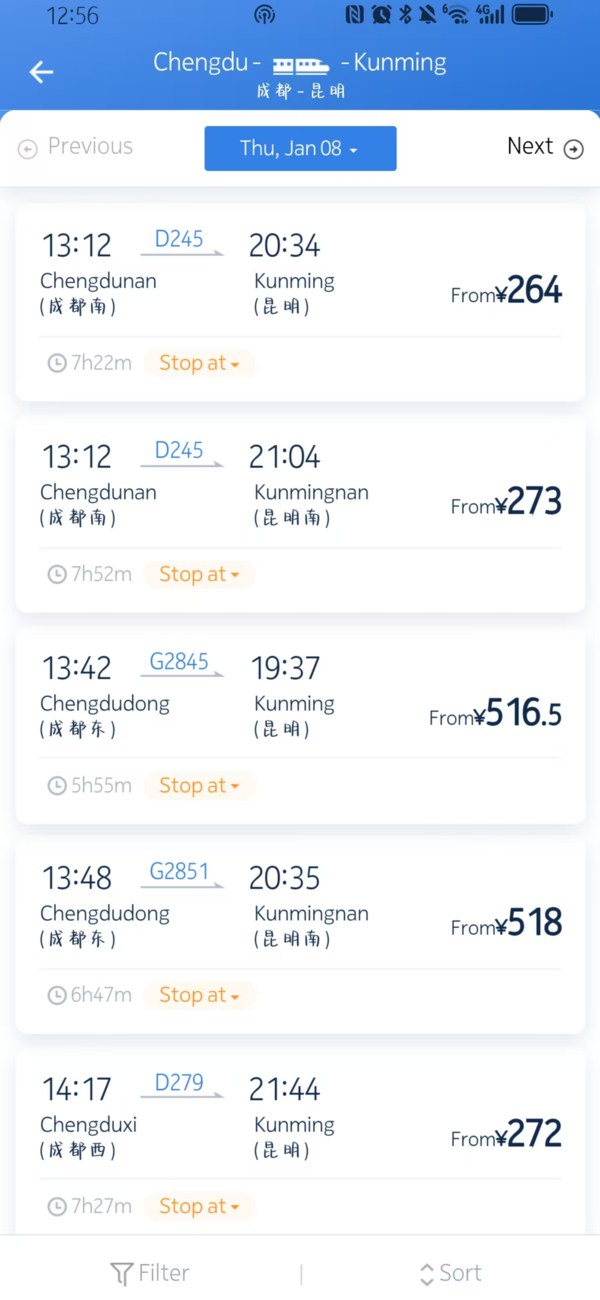
Task: Tap the G2851 train number link
Action: pyautogui.click(x=179, y=872)
